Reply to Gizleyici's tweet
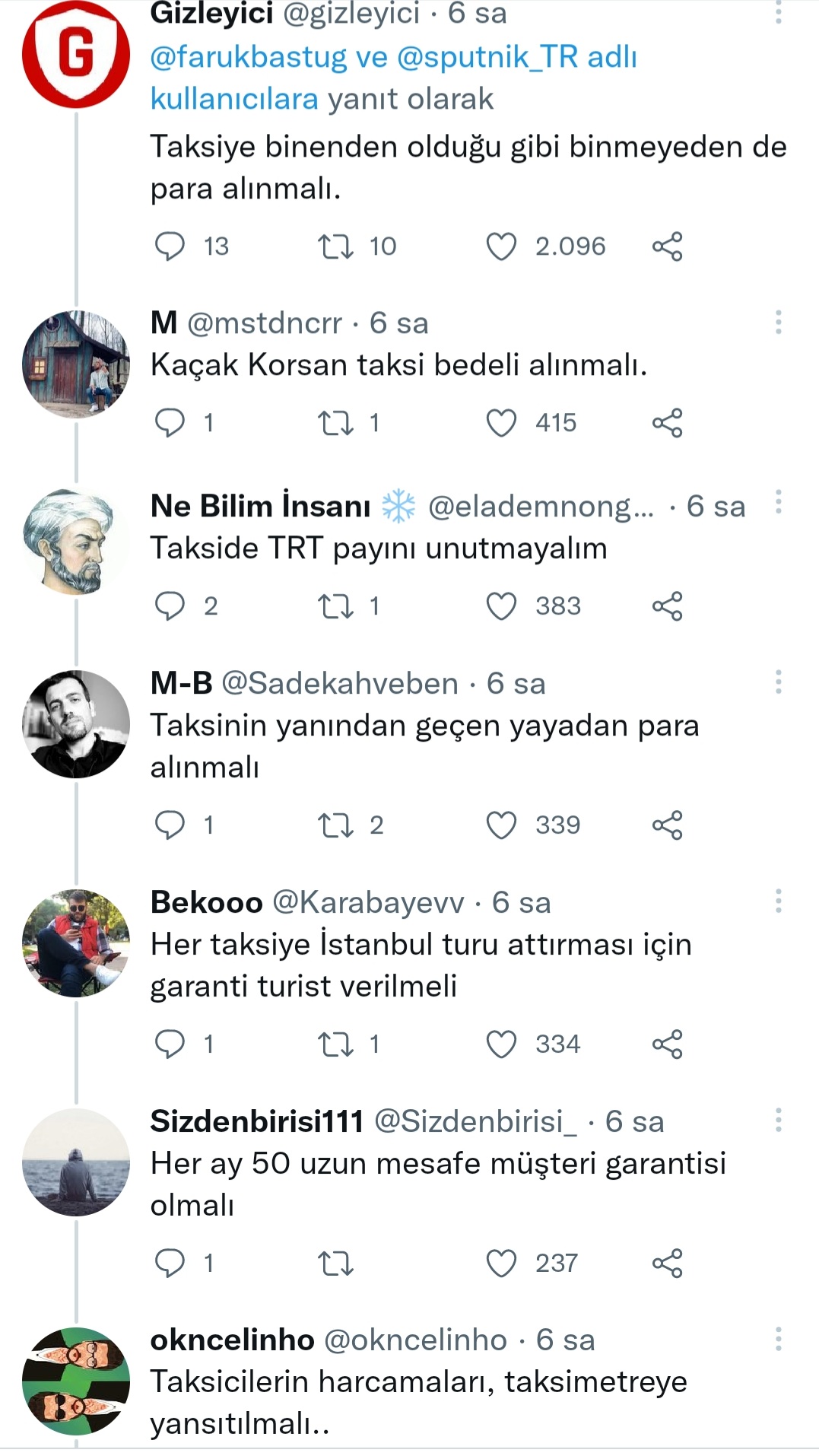This screenshot has height=1456, width=819. 170,246
